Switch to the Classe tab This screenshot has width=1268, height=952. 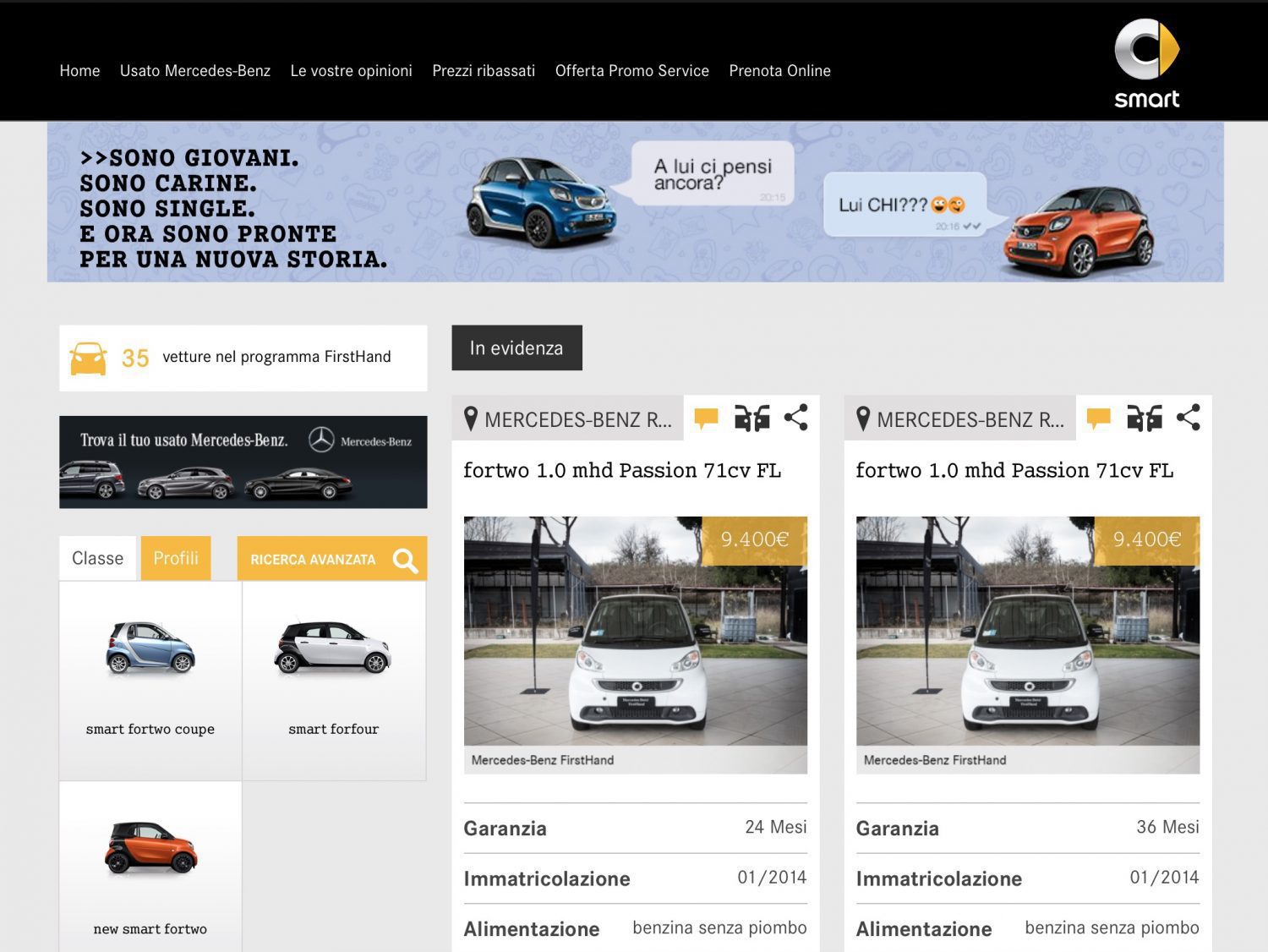pos(97,558)
